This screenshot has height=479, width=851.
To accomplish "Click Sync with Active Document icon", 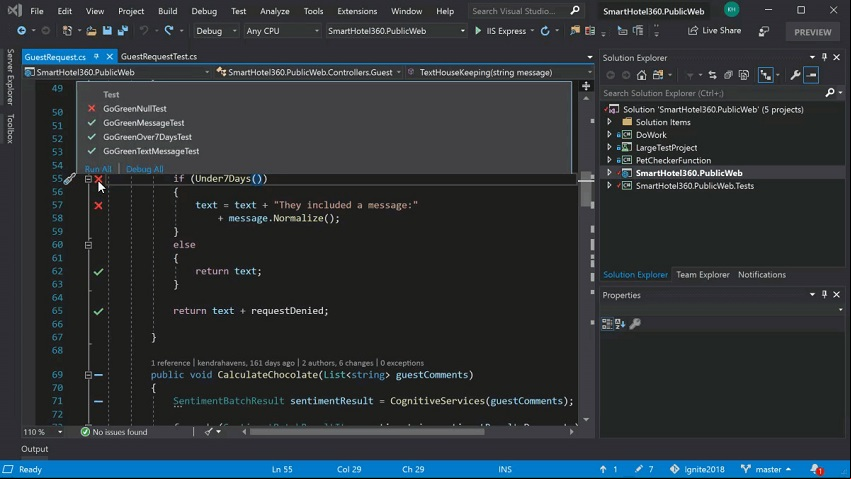I will 712,75.
